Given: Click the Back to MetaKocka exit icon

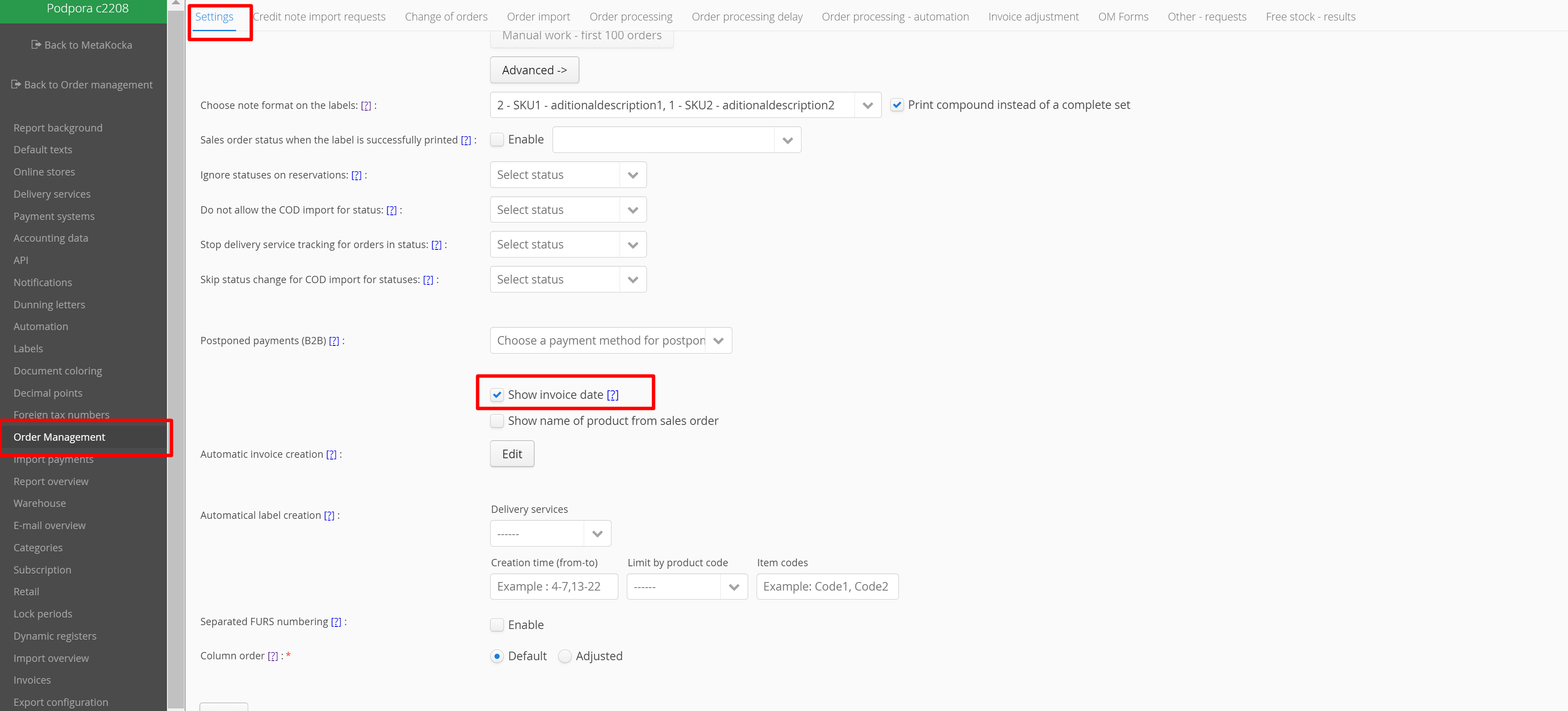Looking at the screenshot, I should coord(36,44).
